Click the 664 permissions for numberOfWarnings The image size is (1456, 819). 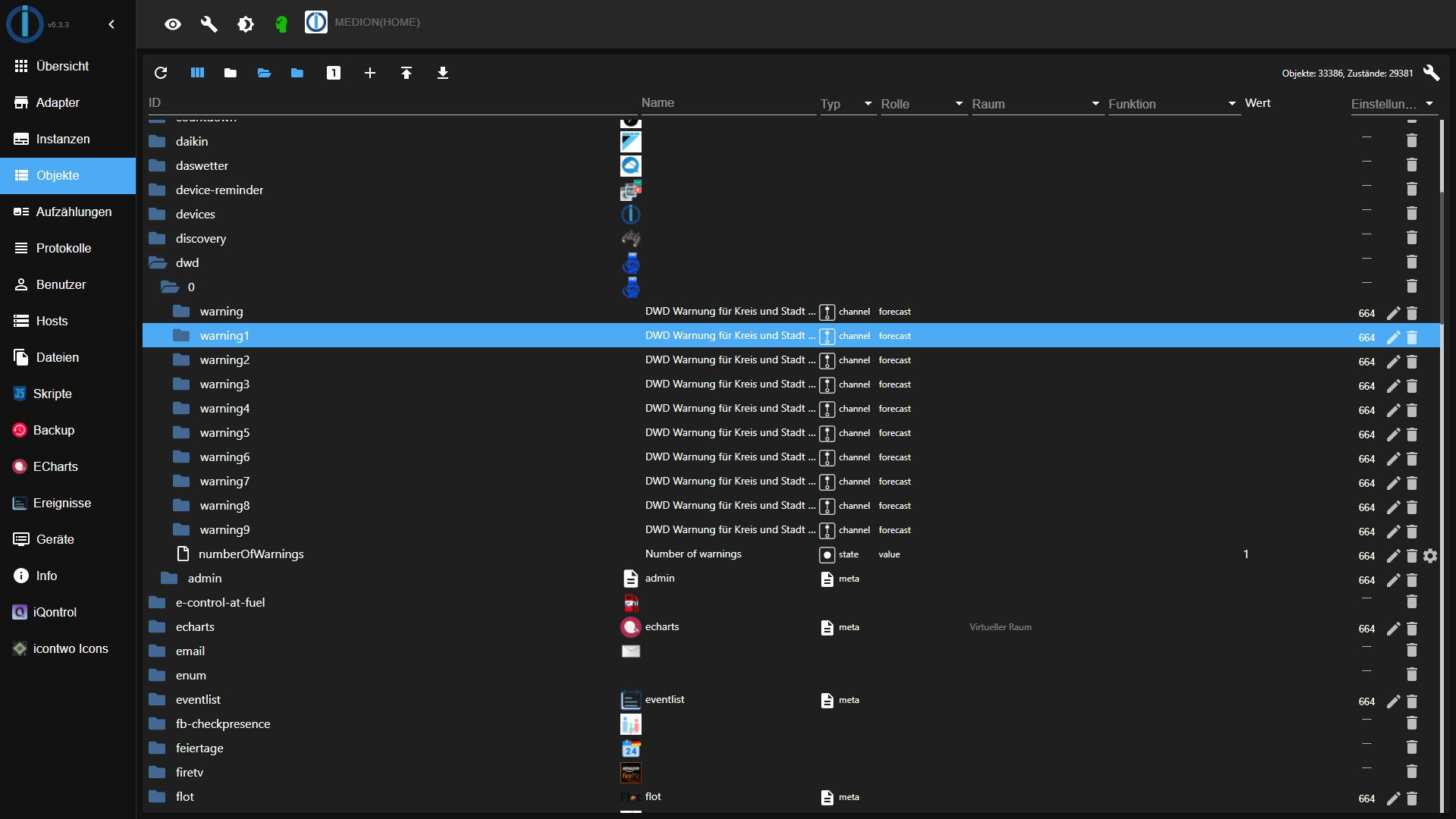pyautogui.click(x=1367, y=556)
